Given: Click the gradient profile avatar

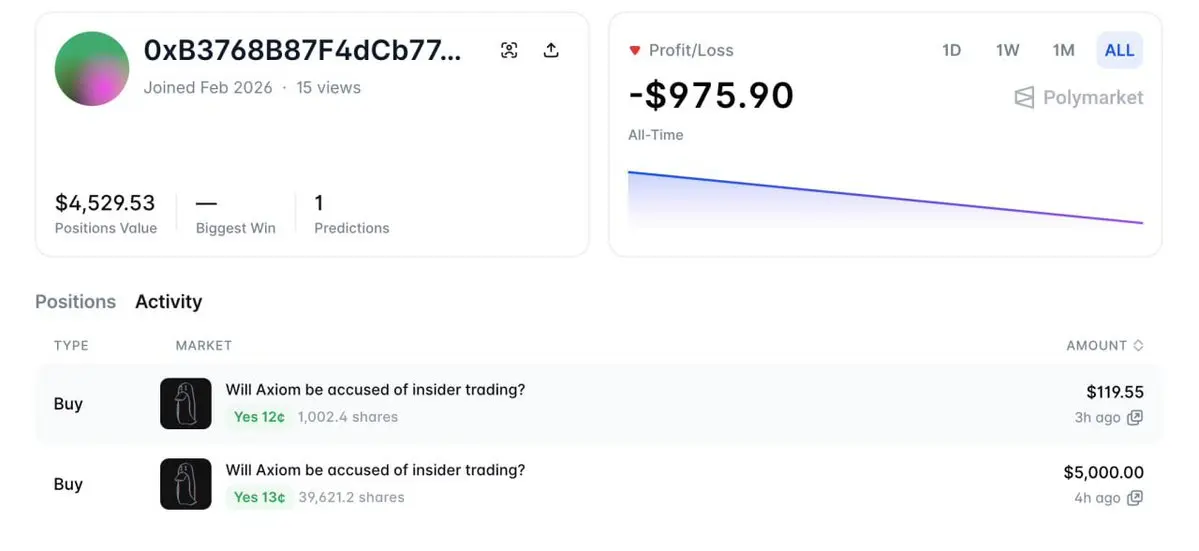Looking at the screenshot, I should (92, 69).
